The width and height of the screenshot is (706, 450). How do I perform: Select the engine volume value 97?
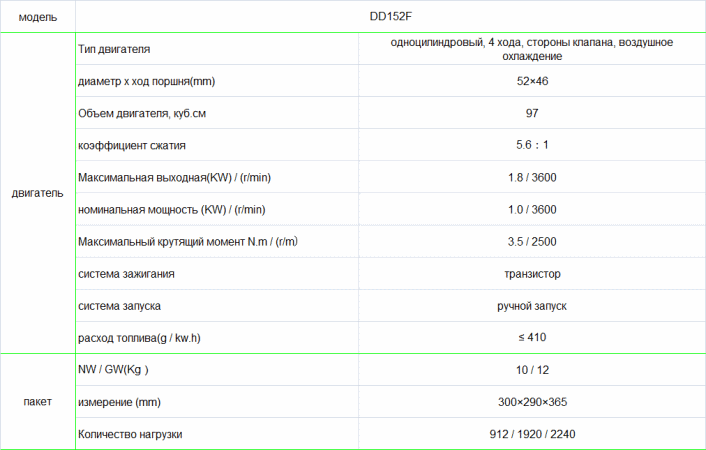[532, 113]
